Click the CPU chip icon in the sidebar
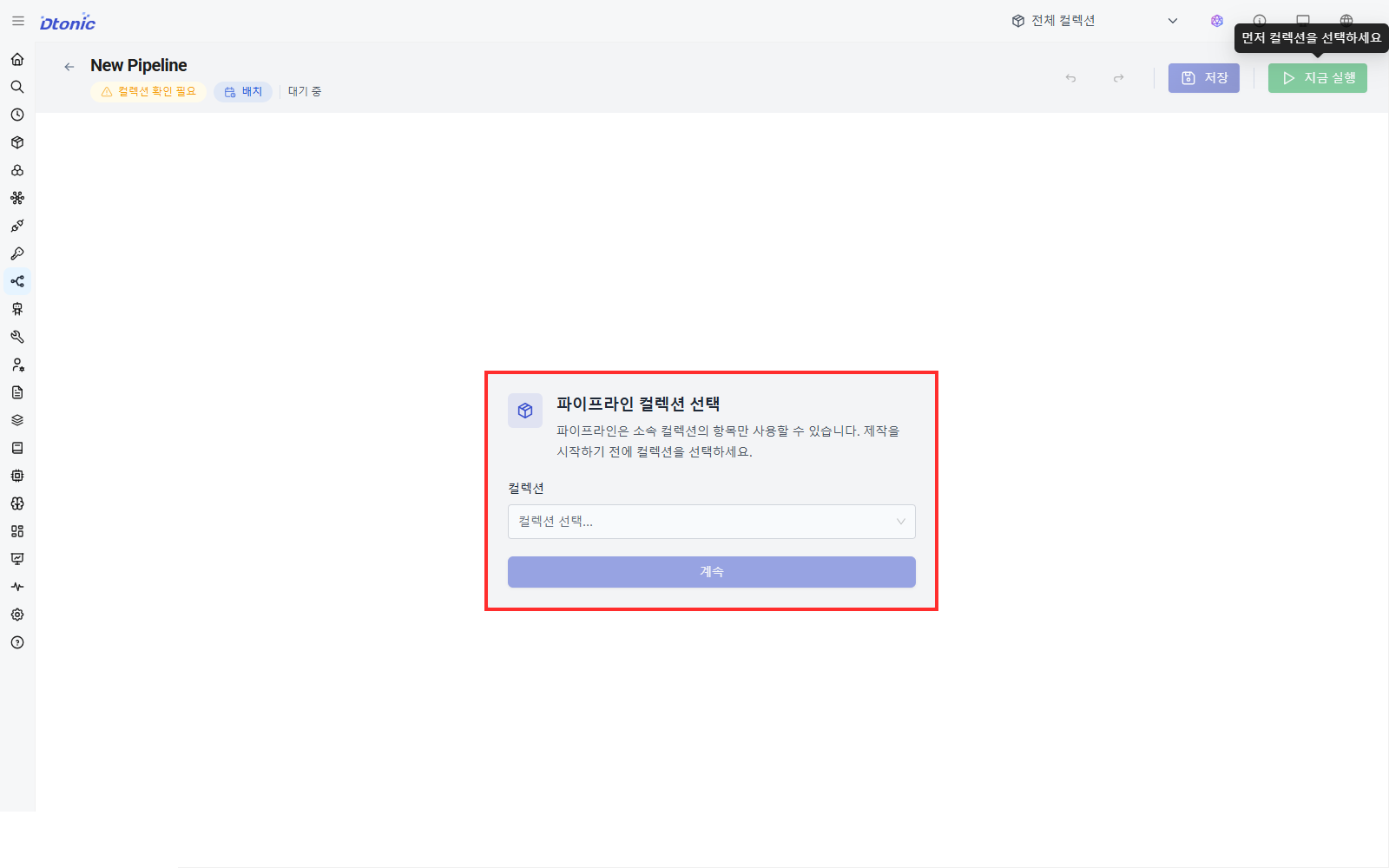Screen dimensions: 1389x868 pos(17,476)
